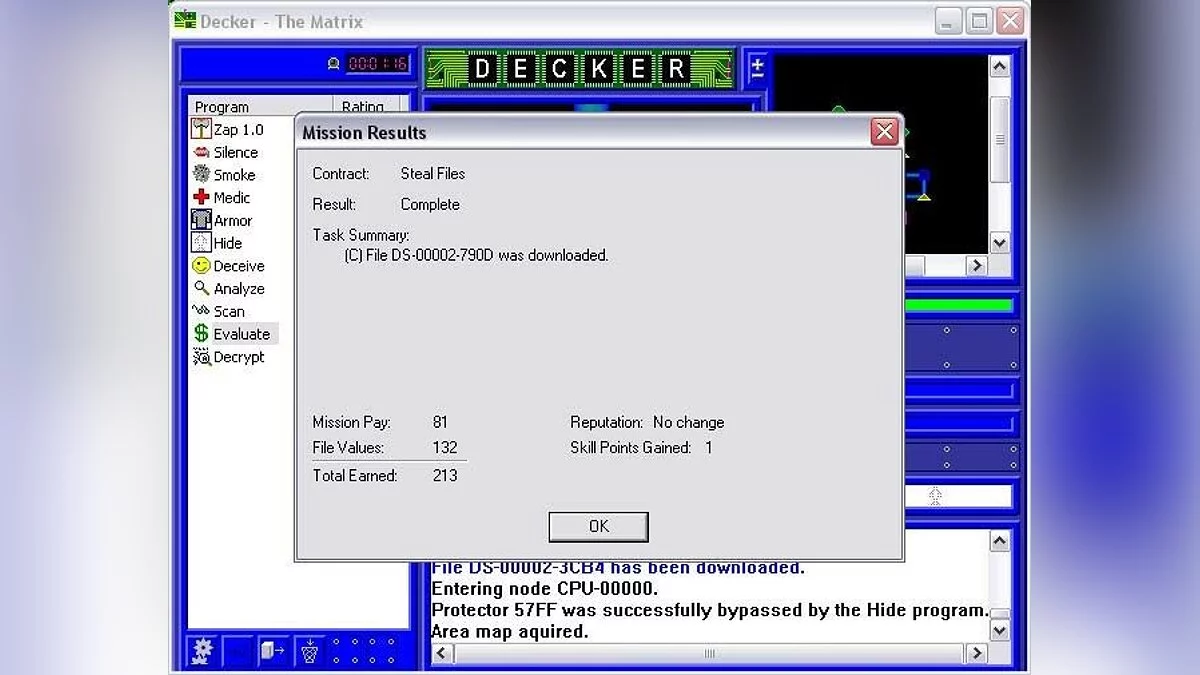
Task: Click 'Skill Points Gained: 1' text
Action: coord(641,447)
